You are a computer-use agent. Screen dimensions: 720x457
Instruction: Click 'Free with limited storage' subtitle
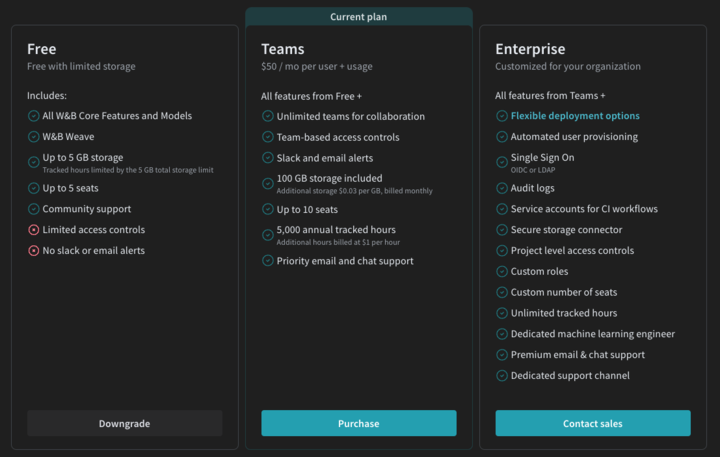point(81,66)
